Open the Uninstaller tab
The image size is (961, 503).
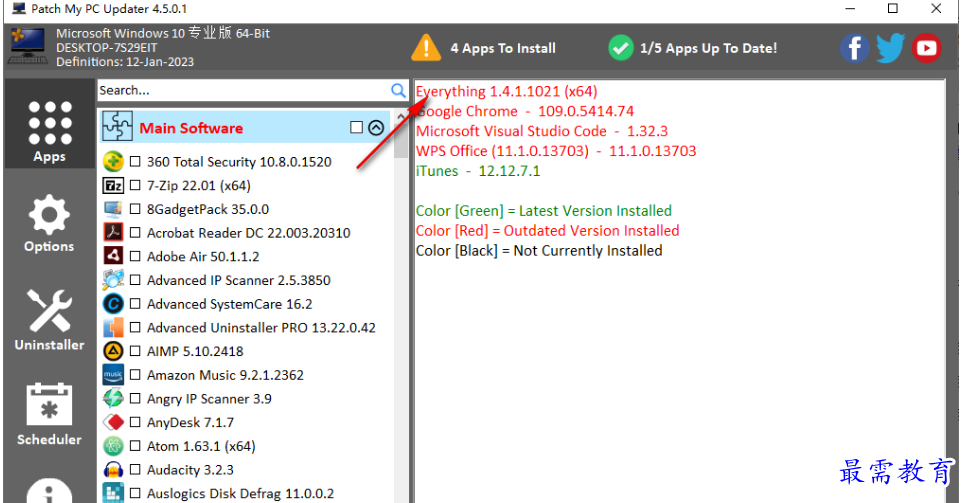point(50,319)
